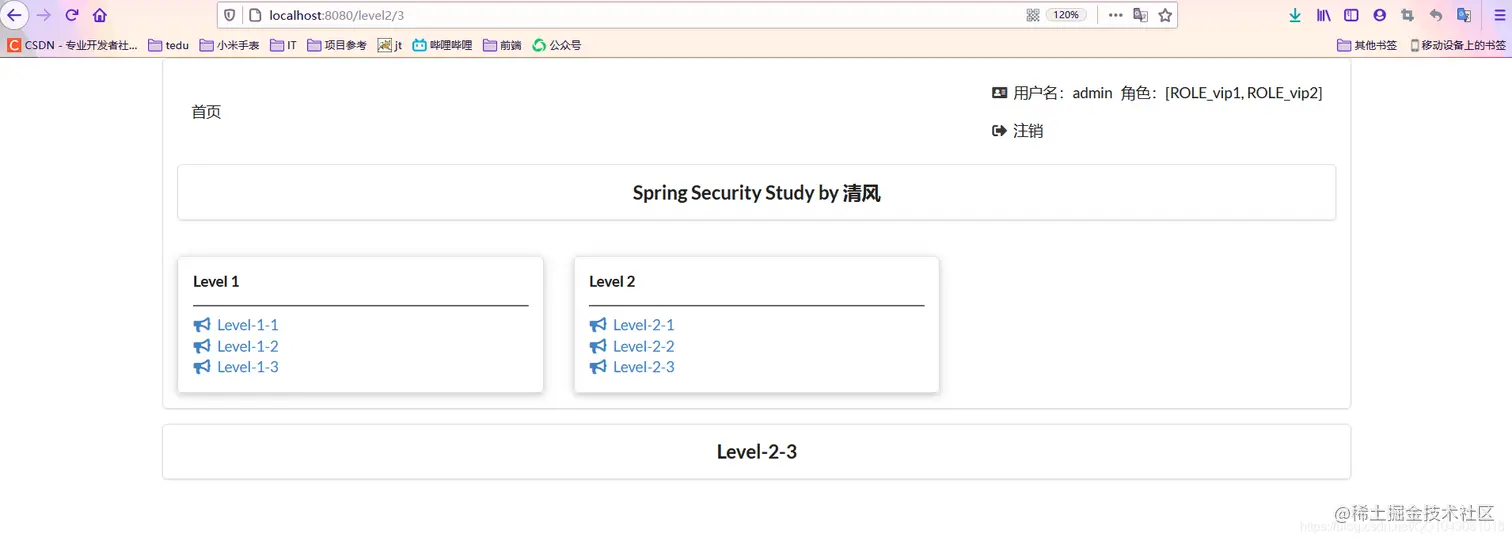This screenshot has width=1512, height=541.
Task: Click the 用户名: admin text
Action: (1063, 93)
